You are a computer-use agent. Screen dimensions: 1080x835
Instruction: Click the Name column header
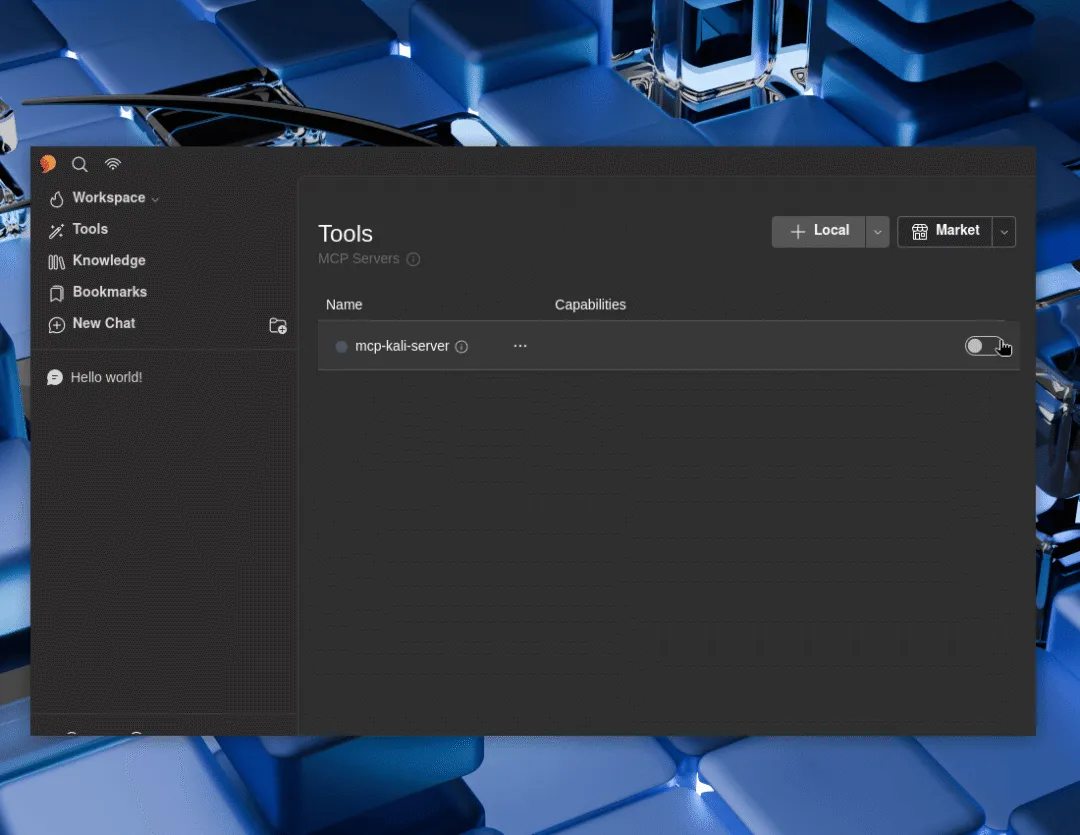coord(344,305)
